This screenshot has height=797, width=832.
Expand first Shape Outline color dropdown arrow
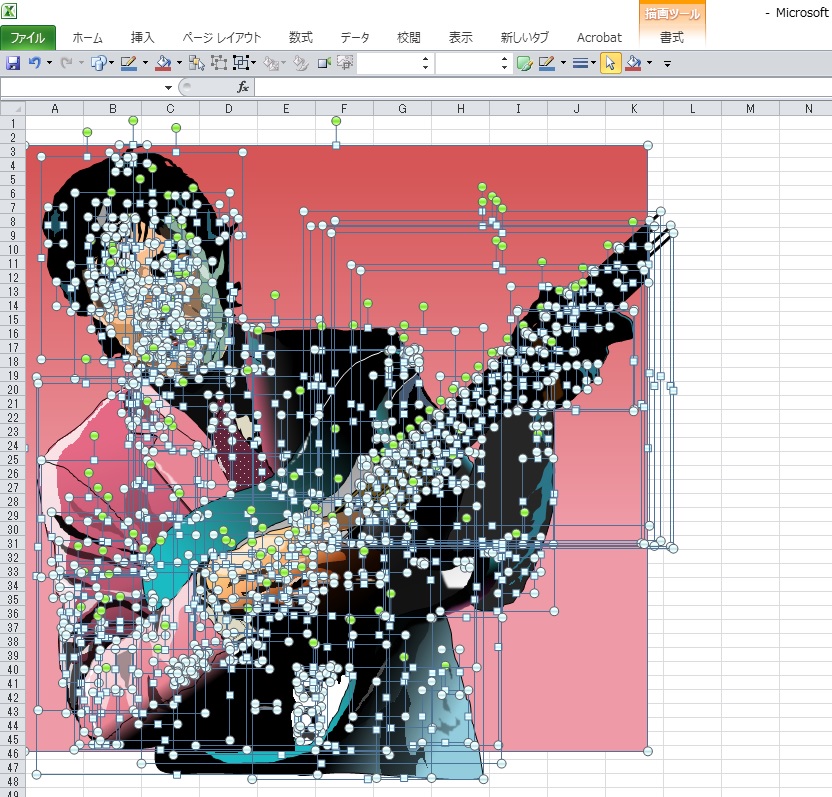[x=145, y=63]
